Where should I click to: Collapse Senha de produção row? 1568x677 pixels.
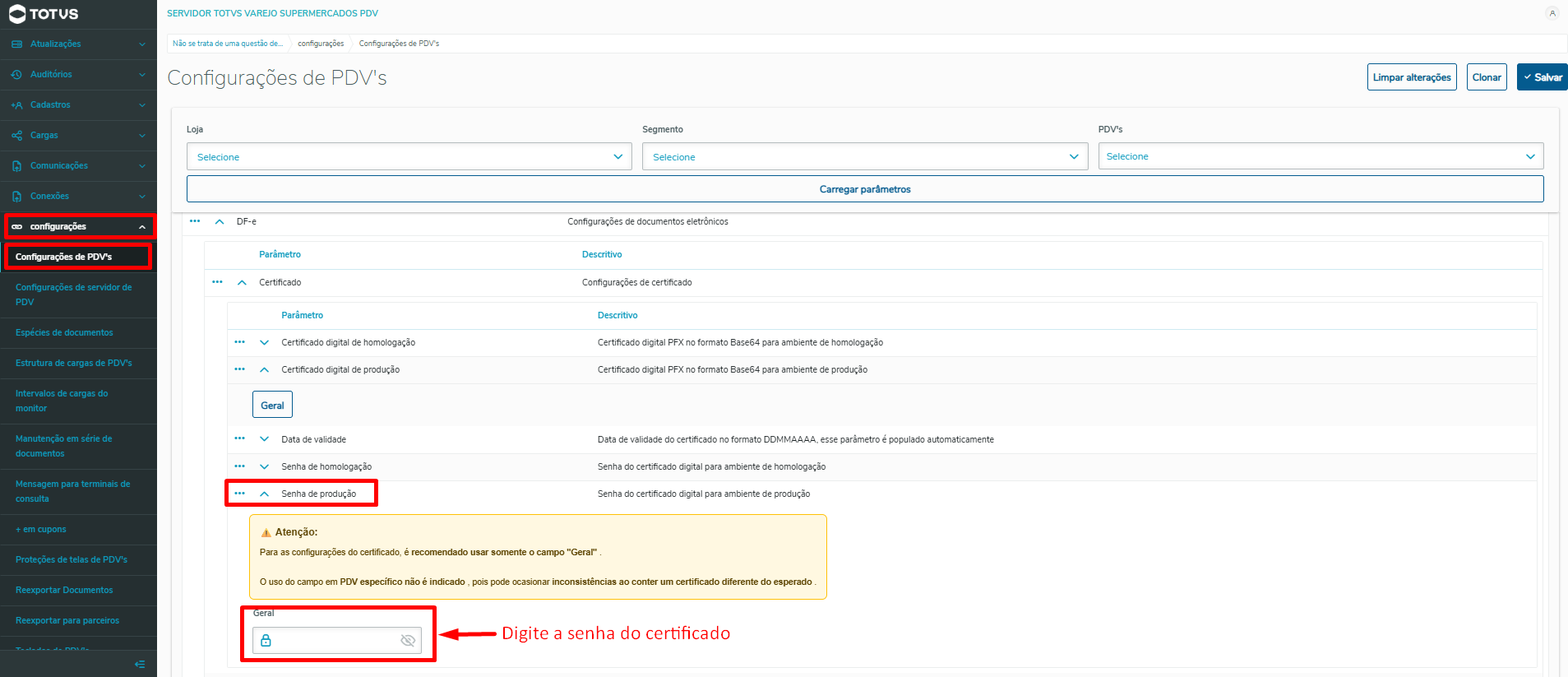(x=264, y=494)
